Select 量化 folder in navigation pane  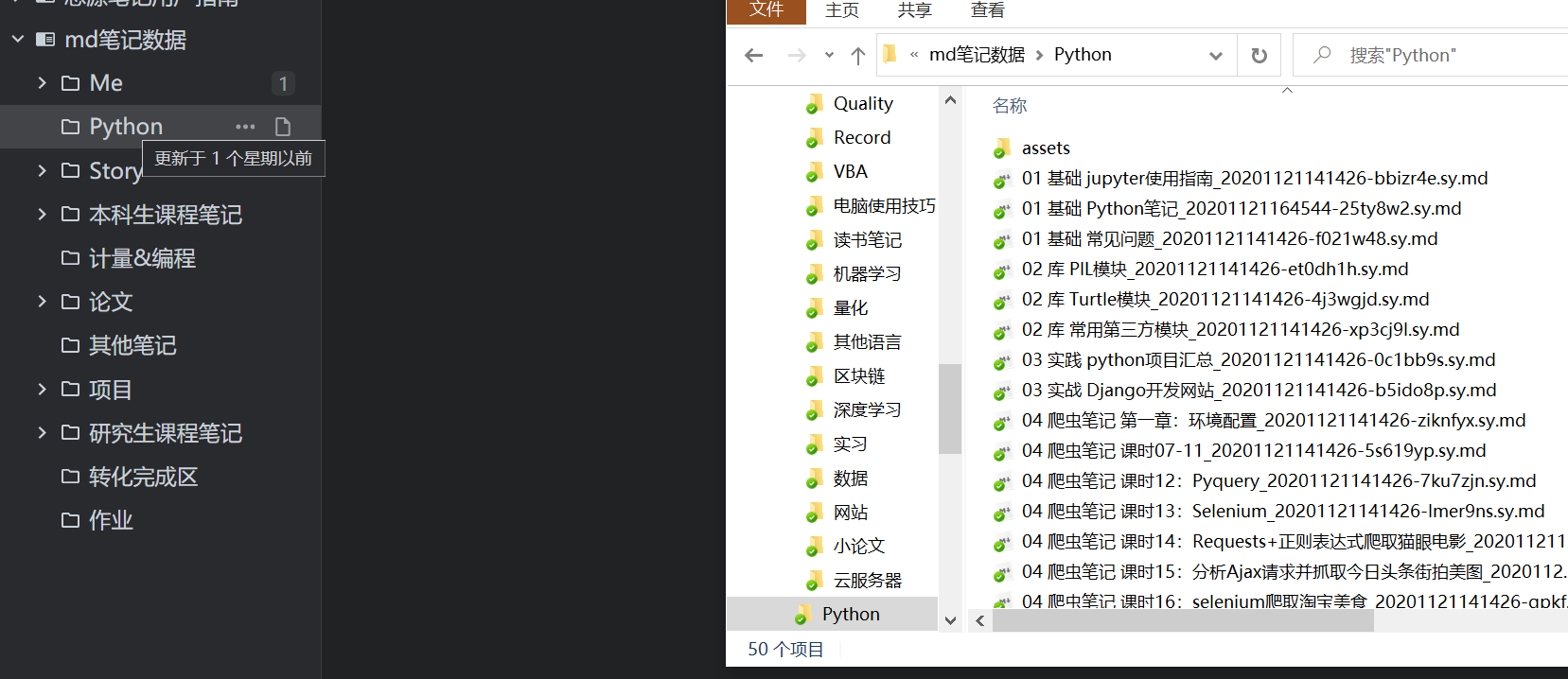[850, 308]
